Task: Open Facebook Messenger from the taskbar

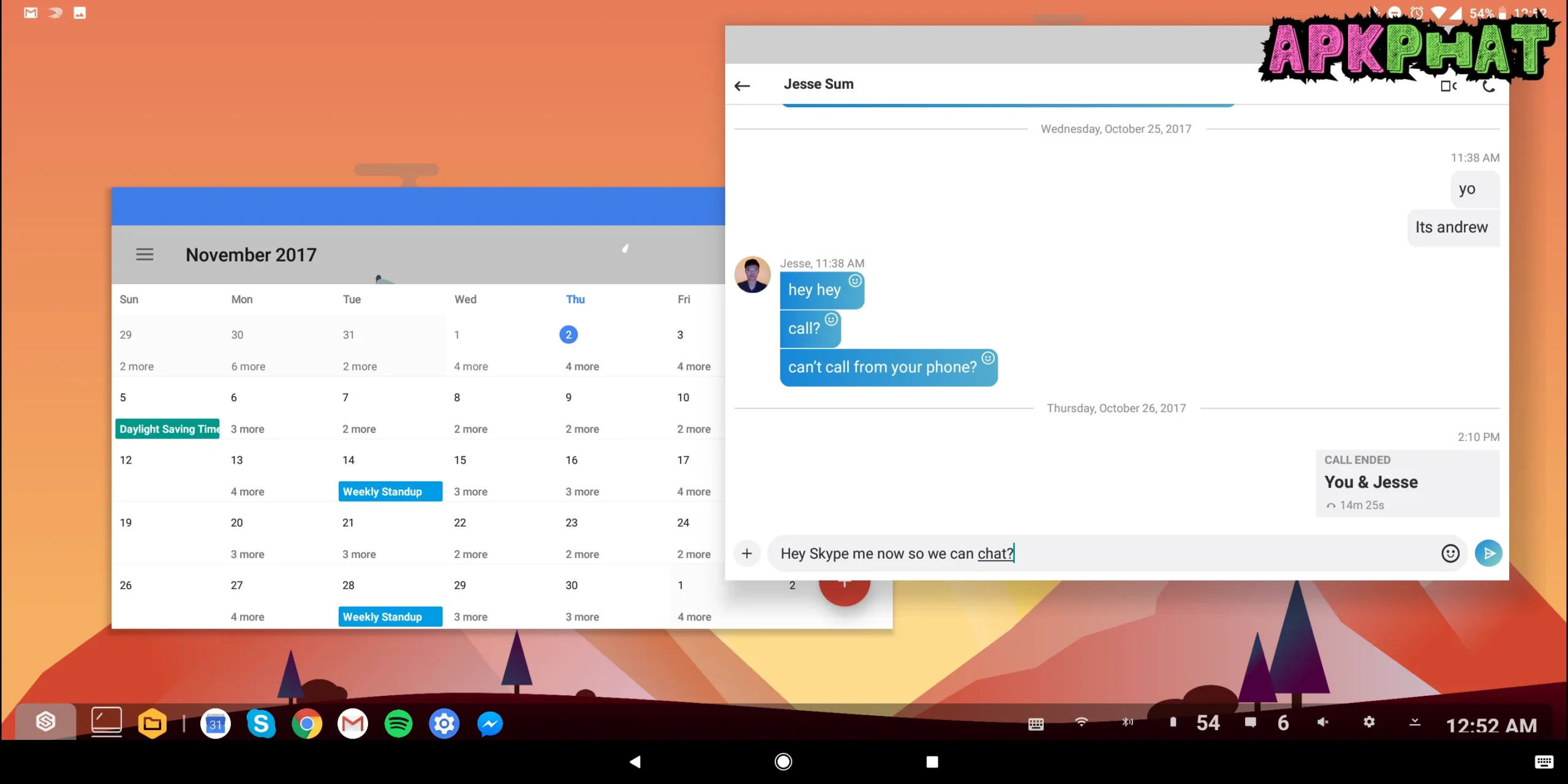Action: (x=490, y=724)
